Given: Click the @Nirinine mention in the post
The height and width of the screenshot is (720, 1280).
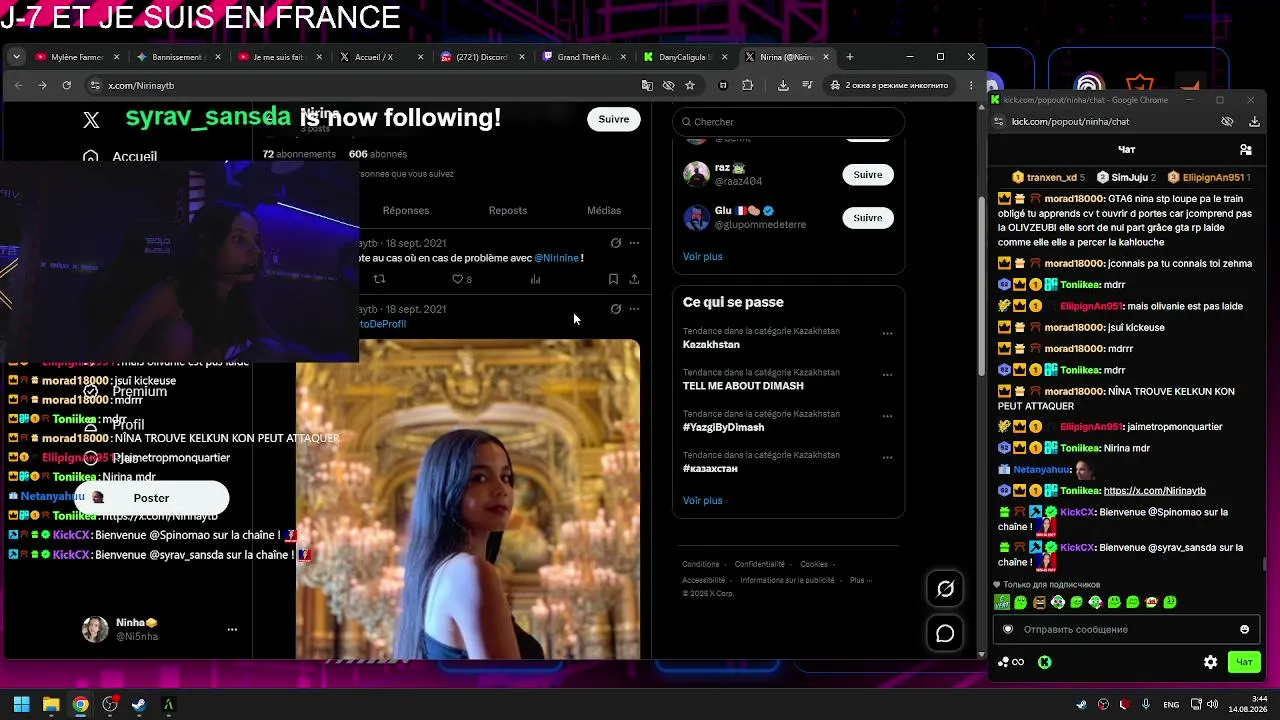Looking at the screenshot, I should pos(557,258).
